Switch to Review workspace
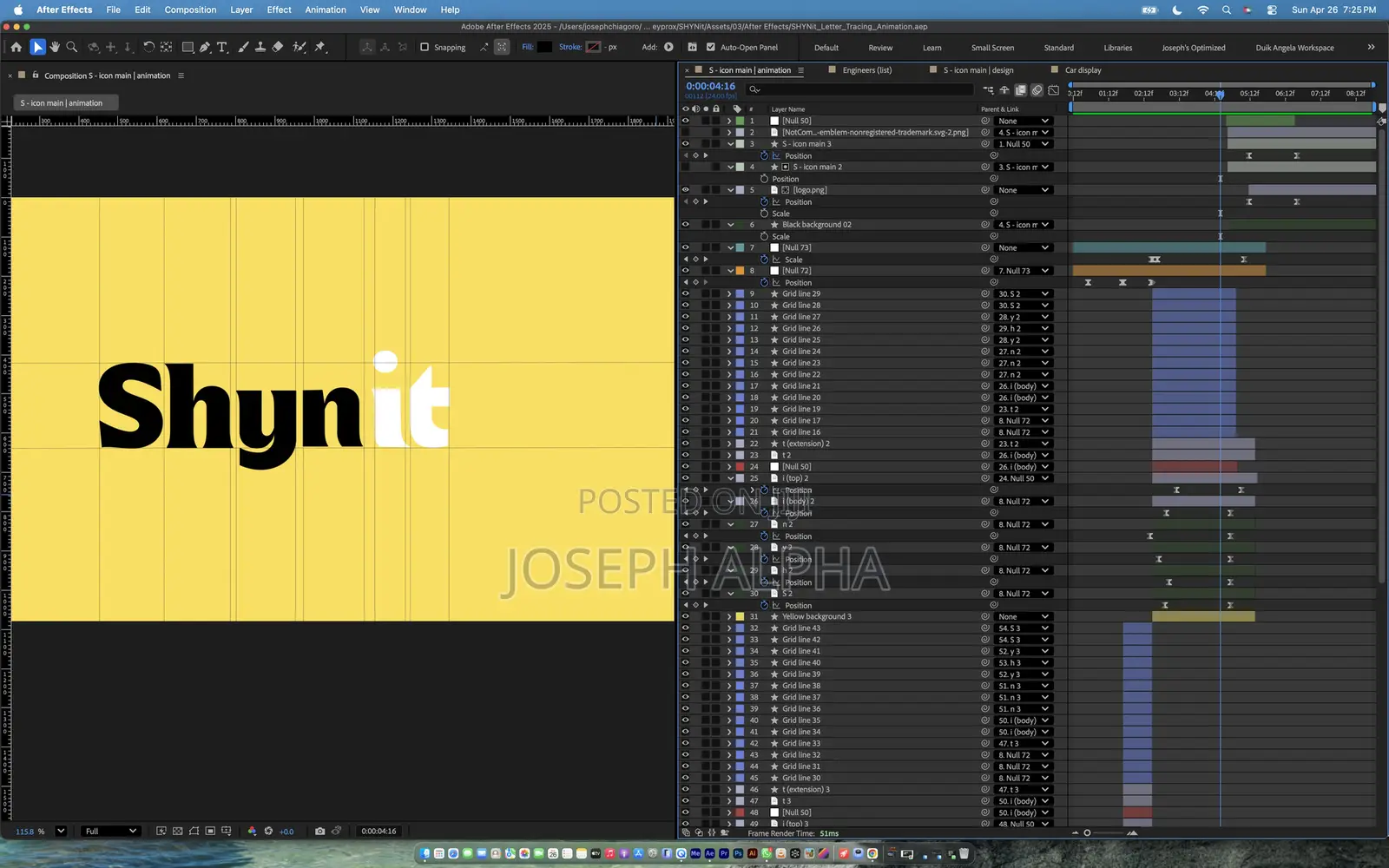Image resolution: width=1389 pixels, height=868 pixels. (880, 48)
